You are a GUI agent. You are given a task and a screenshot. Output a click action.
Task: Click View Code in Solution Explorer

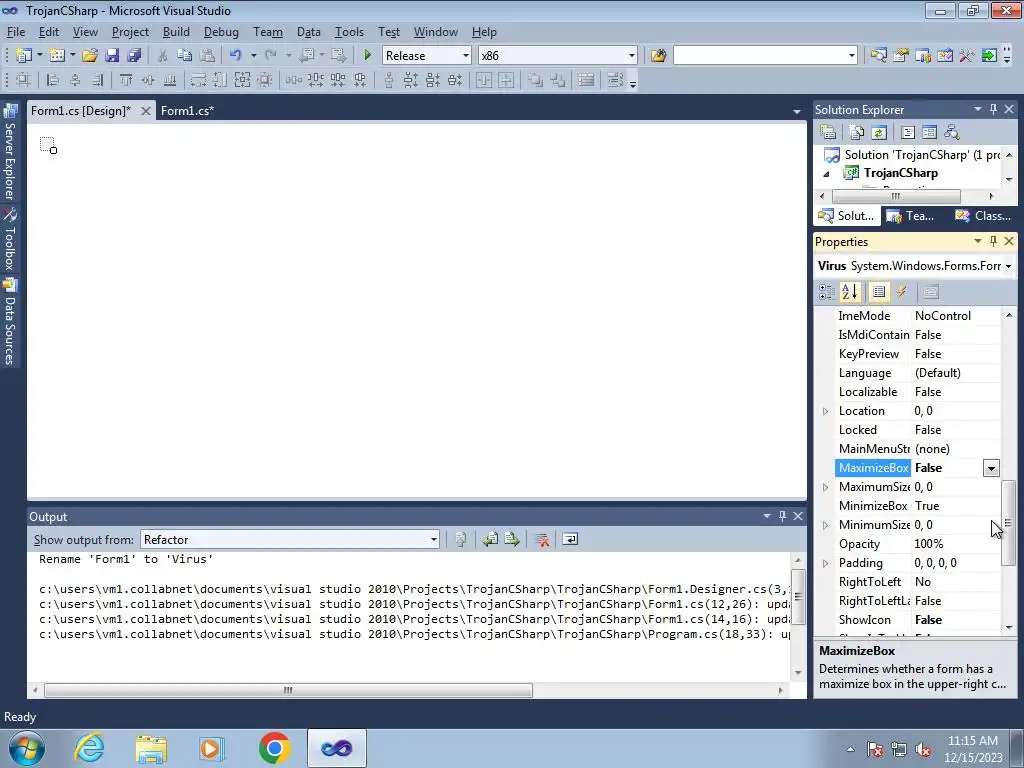pos(908,132)
